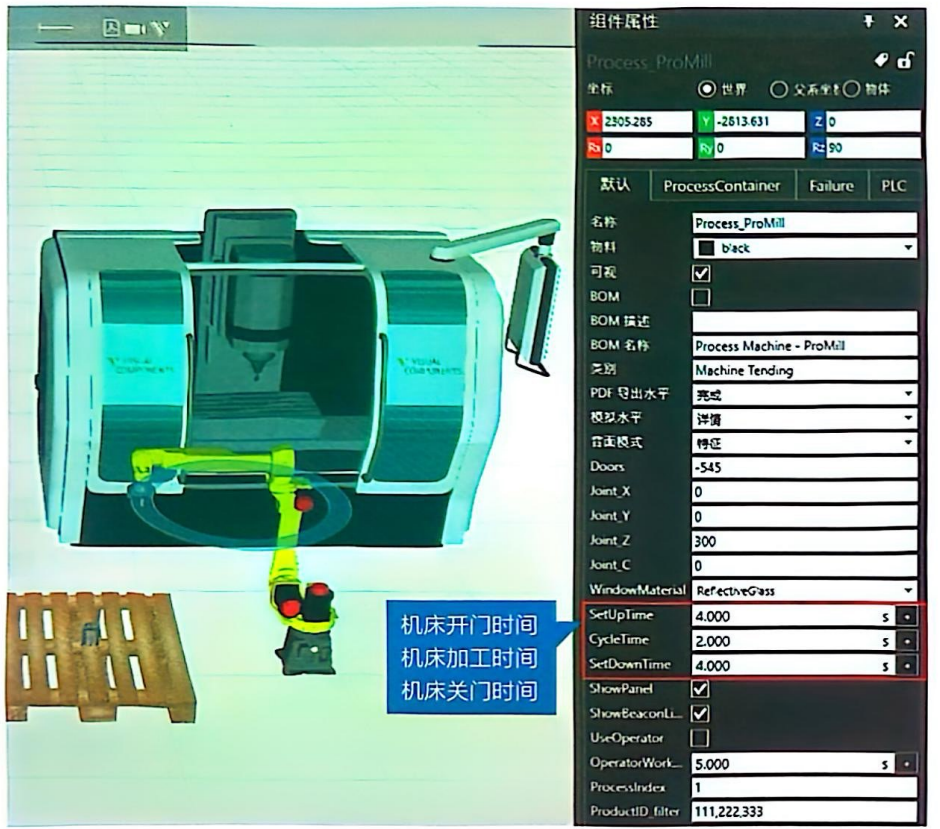Click the Rz rotation field showing 90
The height and width of the screenshot is (829, 940).
[x=872, y=147]
